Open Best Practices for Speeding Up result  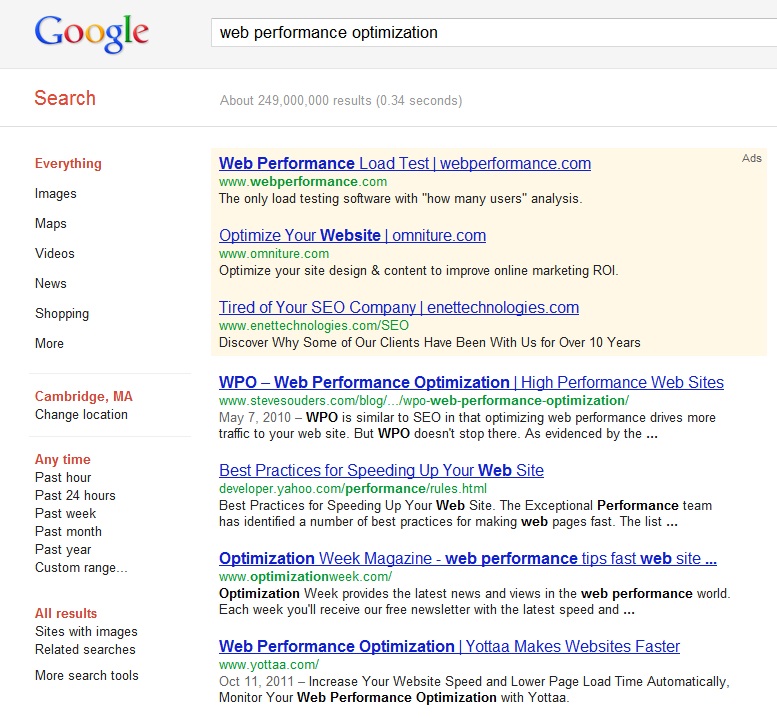pos(381,470)
